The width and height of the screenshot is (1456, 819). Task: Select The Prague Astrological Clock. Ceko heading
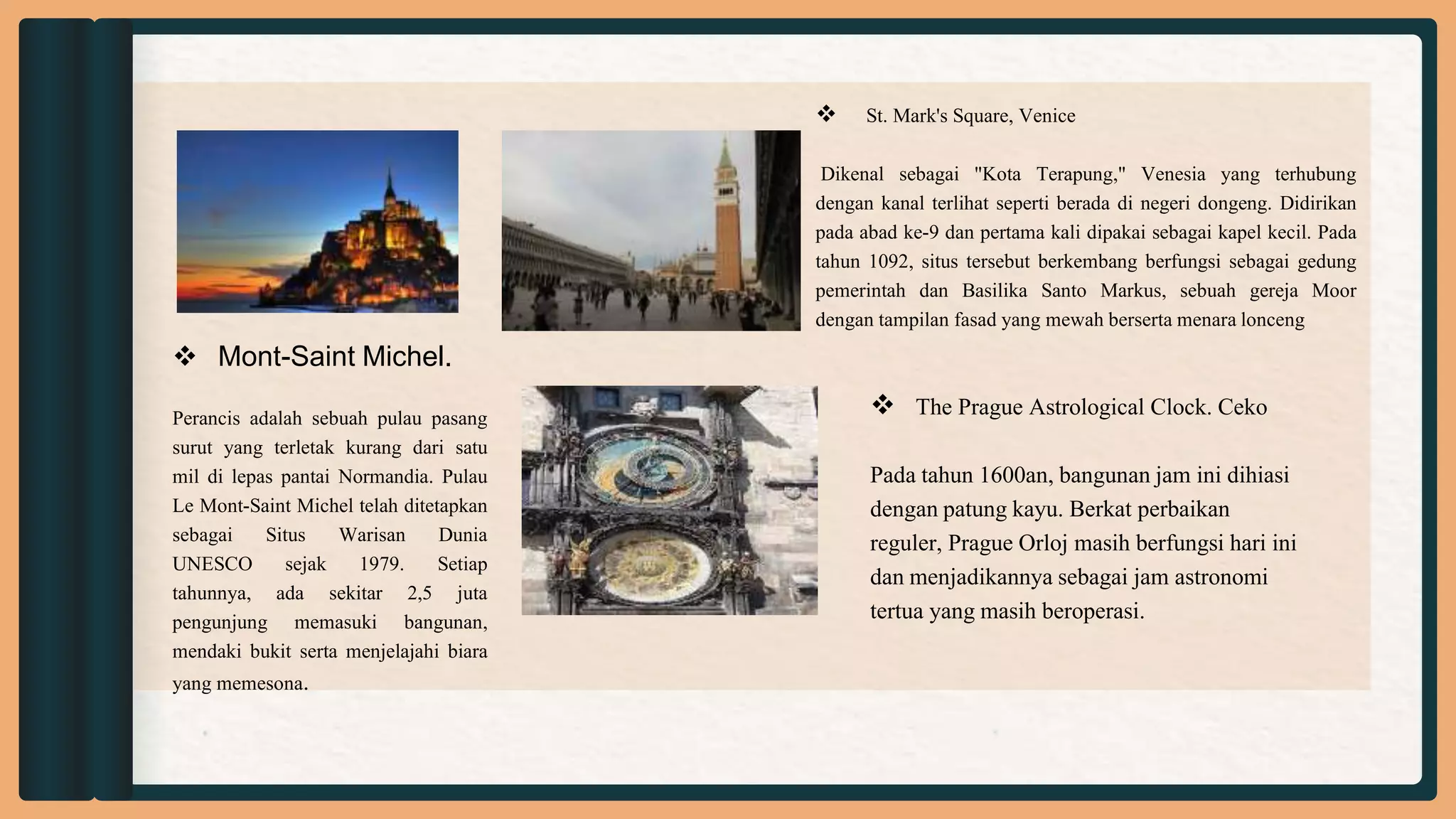[1091, 407]
